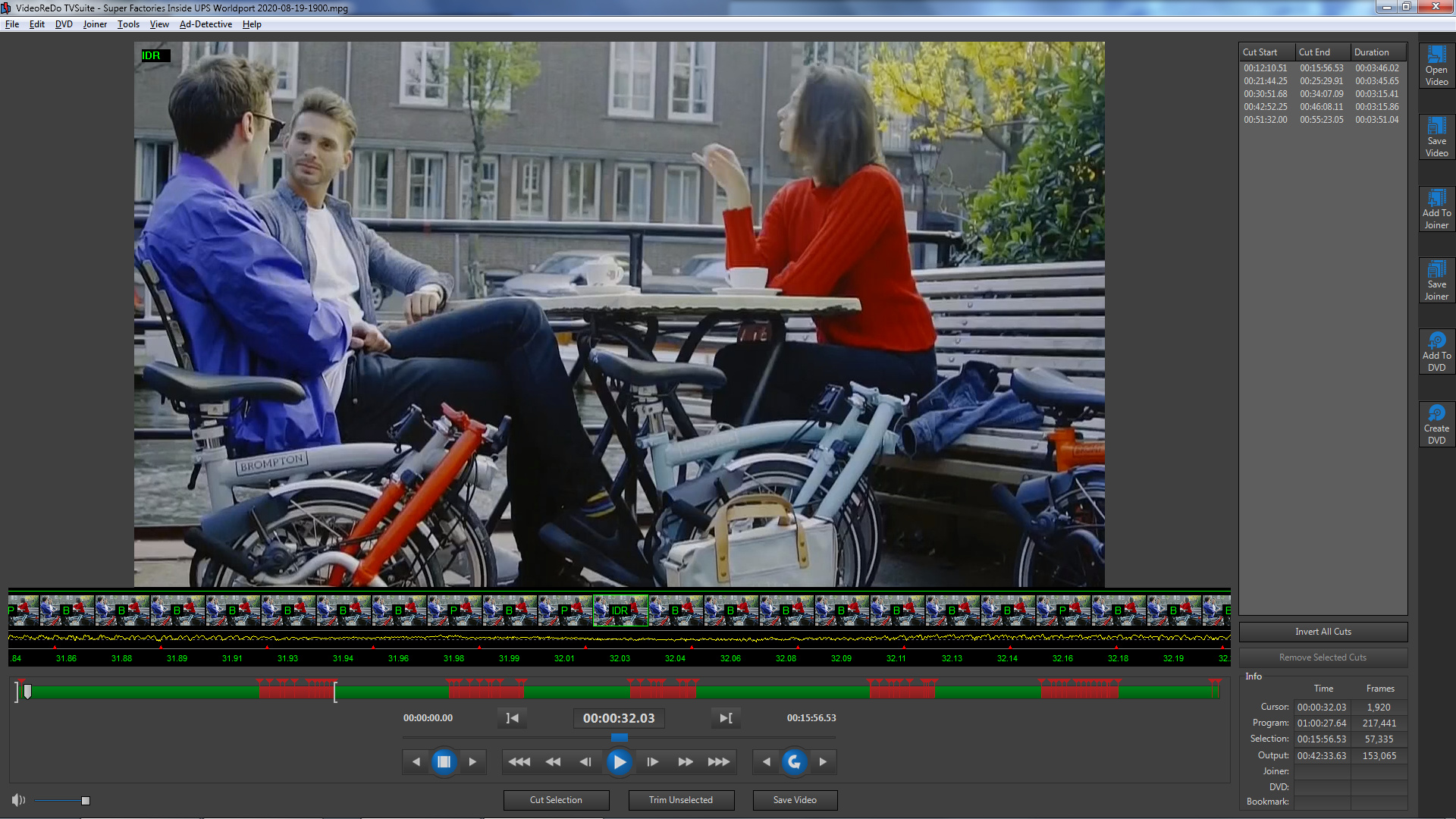
Task: Set selection end marker button
Action: (x=726, y=718)
